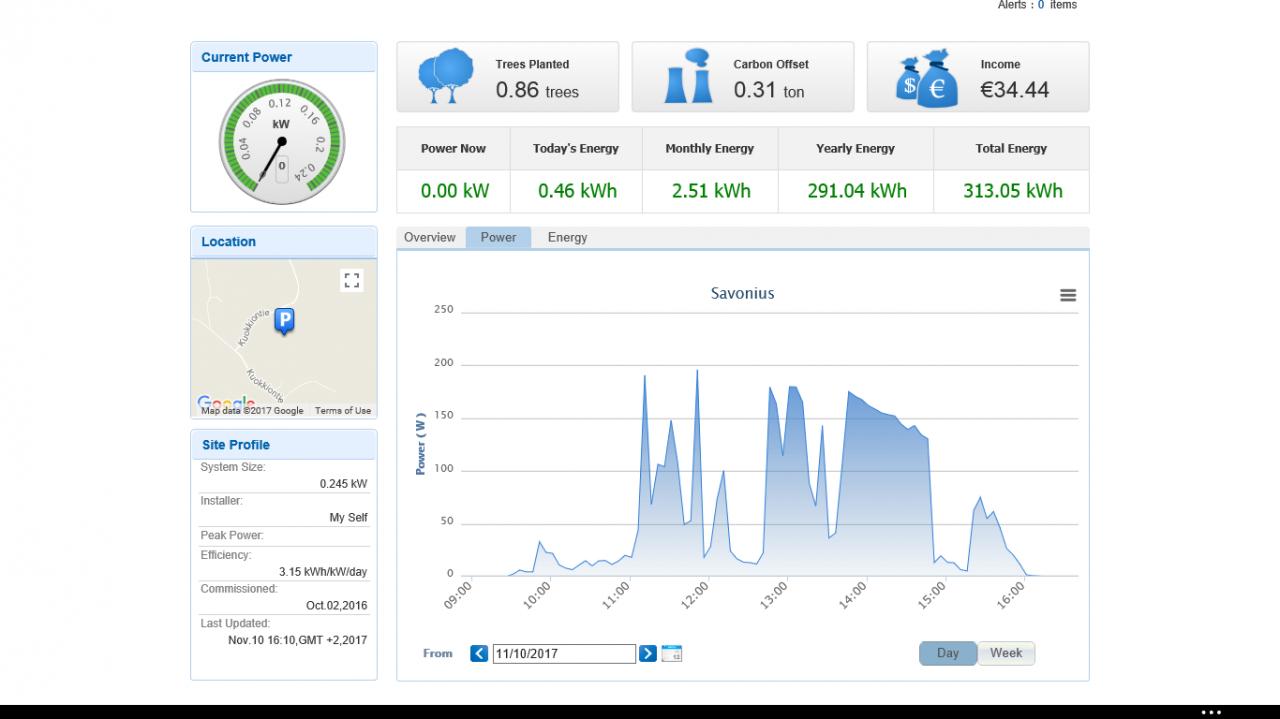Open the calendar date picker icon
Image resolution: width=1280 pixels, height=719 pixels.
(x=672, y=653)
